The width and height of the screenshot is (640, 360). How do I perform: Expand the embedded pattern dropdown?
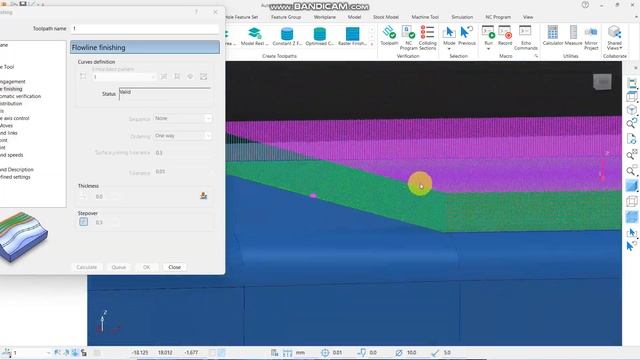point(153,77)
